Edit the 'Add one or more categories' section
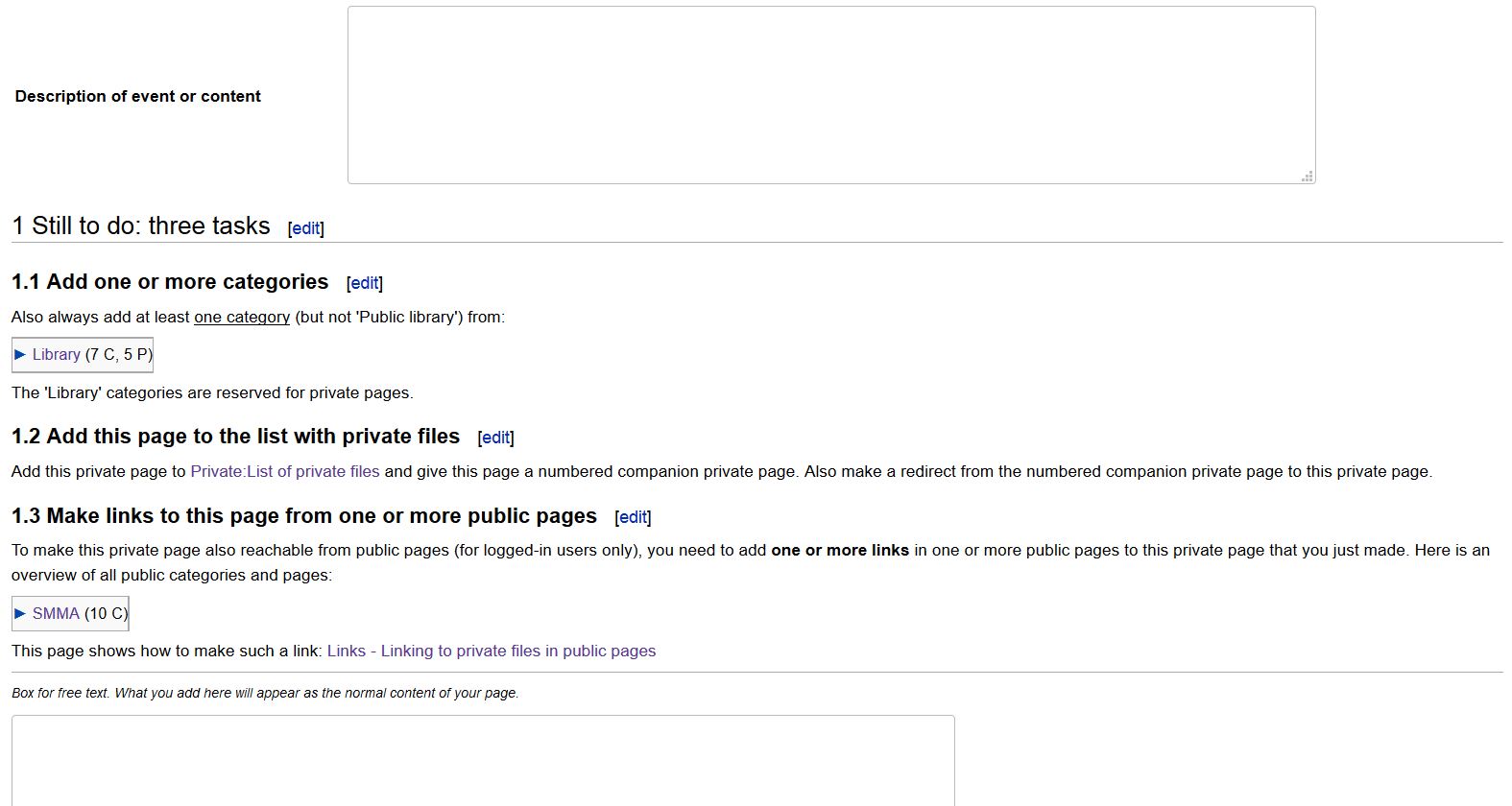The width and height of the screenshot is (1512, 806). coord(365,283)
